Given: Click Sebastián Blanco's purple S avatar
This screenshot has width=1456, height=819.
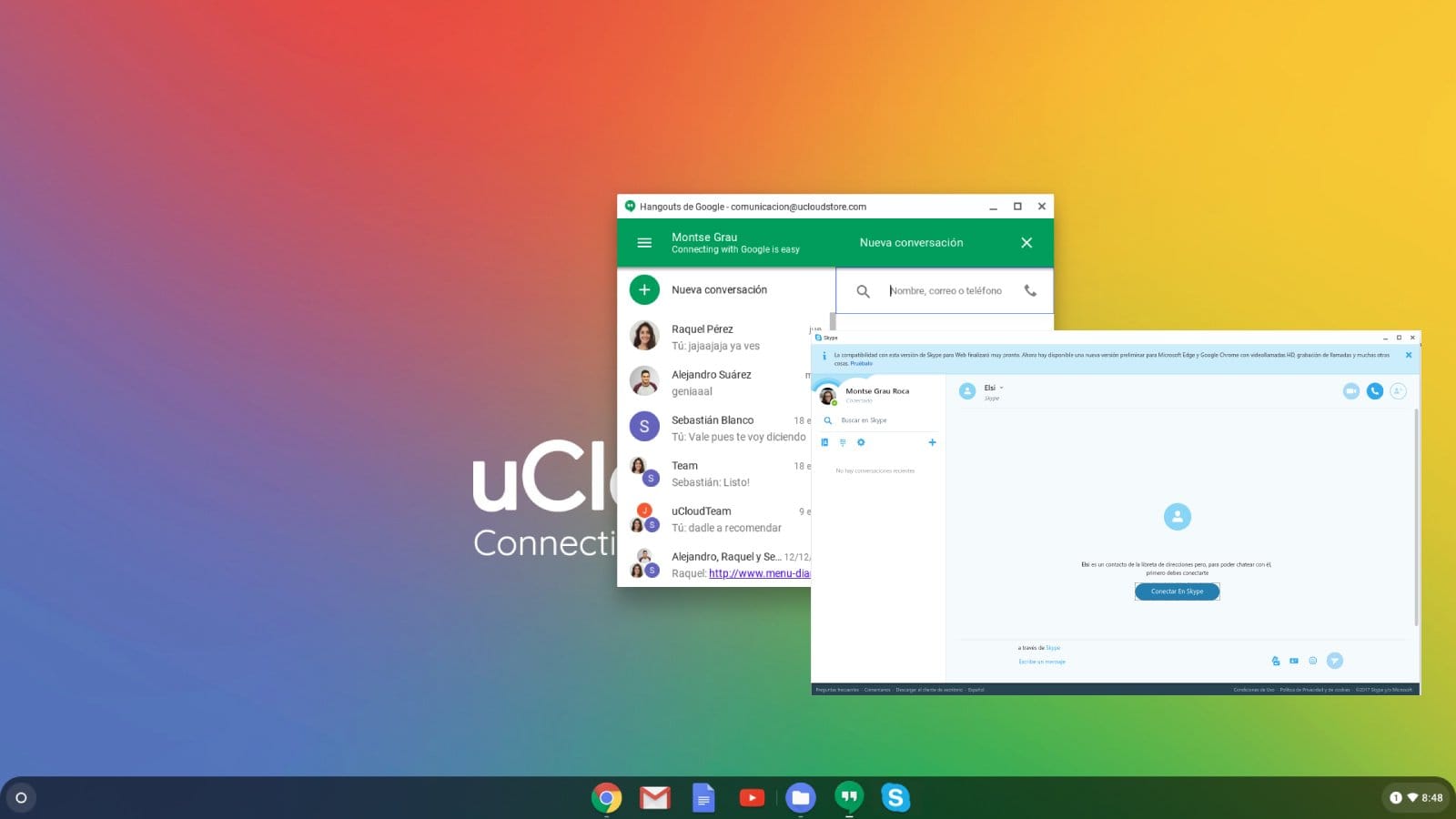Looking at the screenshot, I should coord(644,426).
